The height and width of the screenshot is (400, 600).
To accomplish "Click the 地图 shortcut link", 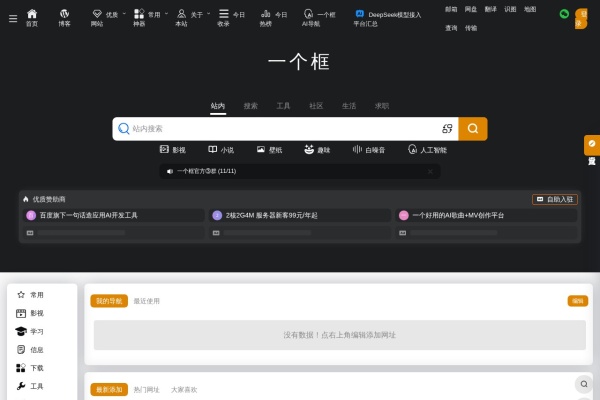I will coord(530,9).
